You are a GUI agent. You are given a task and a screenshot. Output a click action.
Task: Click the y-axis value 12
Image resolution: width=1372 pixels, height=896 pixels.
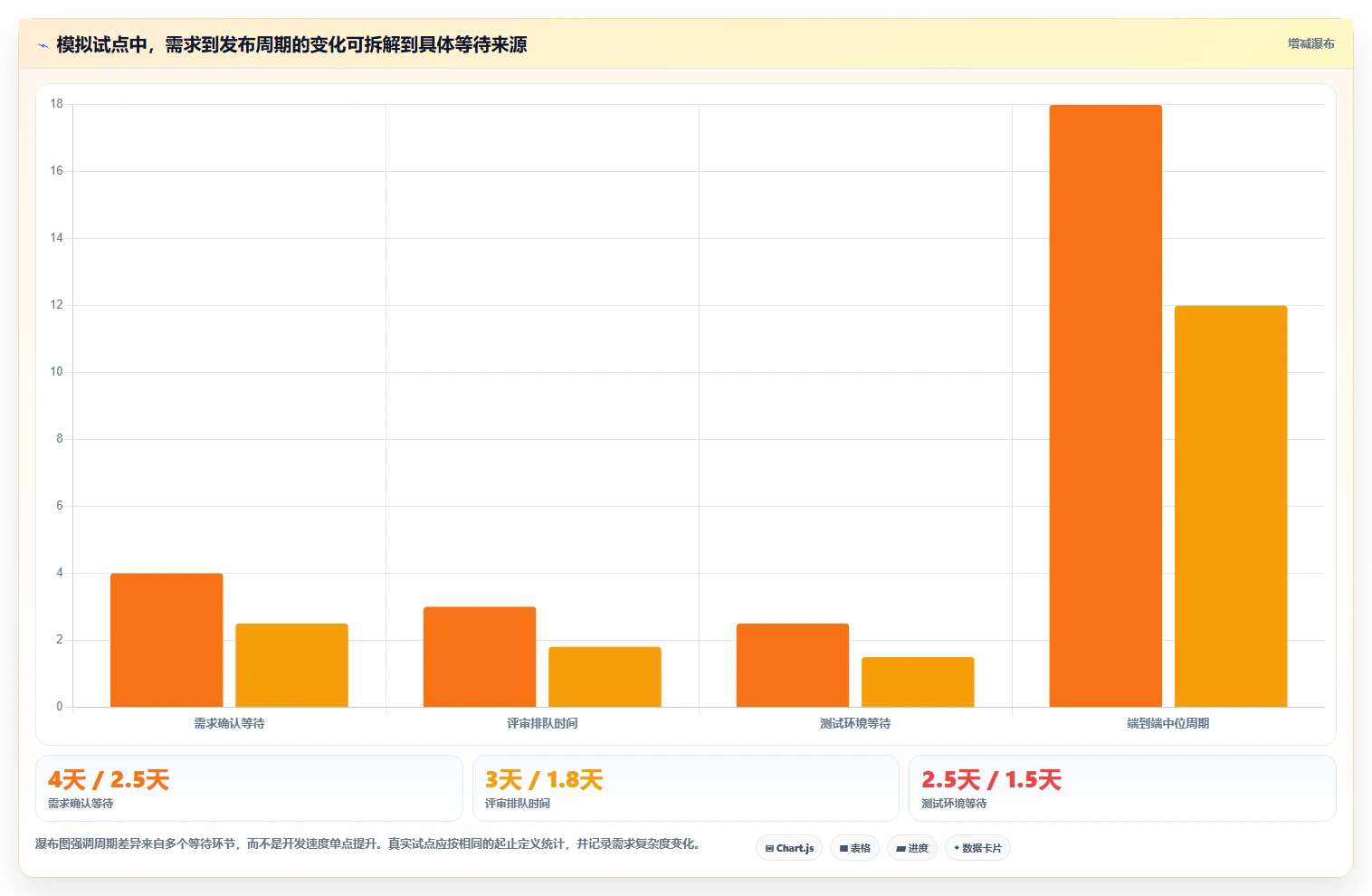57,305
